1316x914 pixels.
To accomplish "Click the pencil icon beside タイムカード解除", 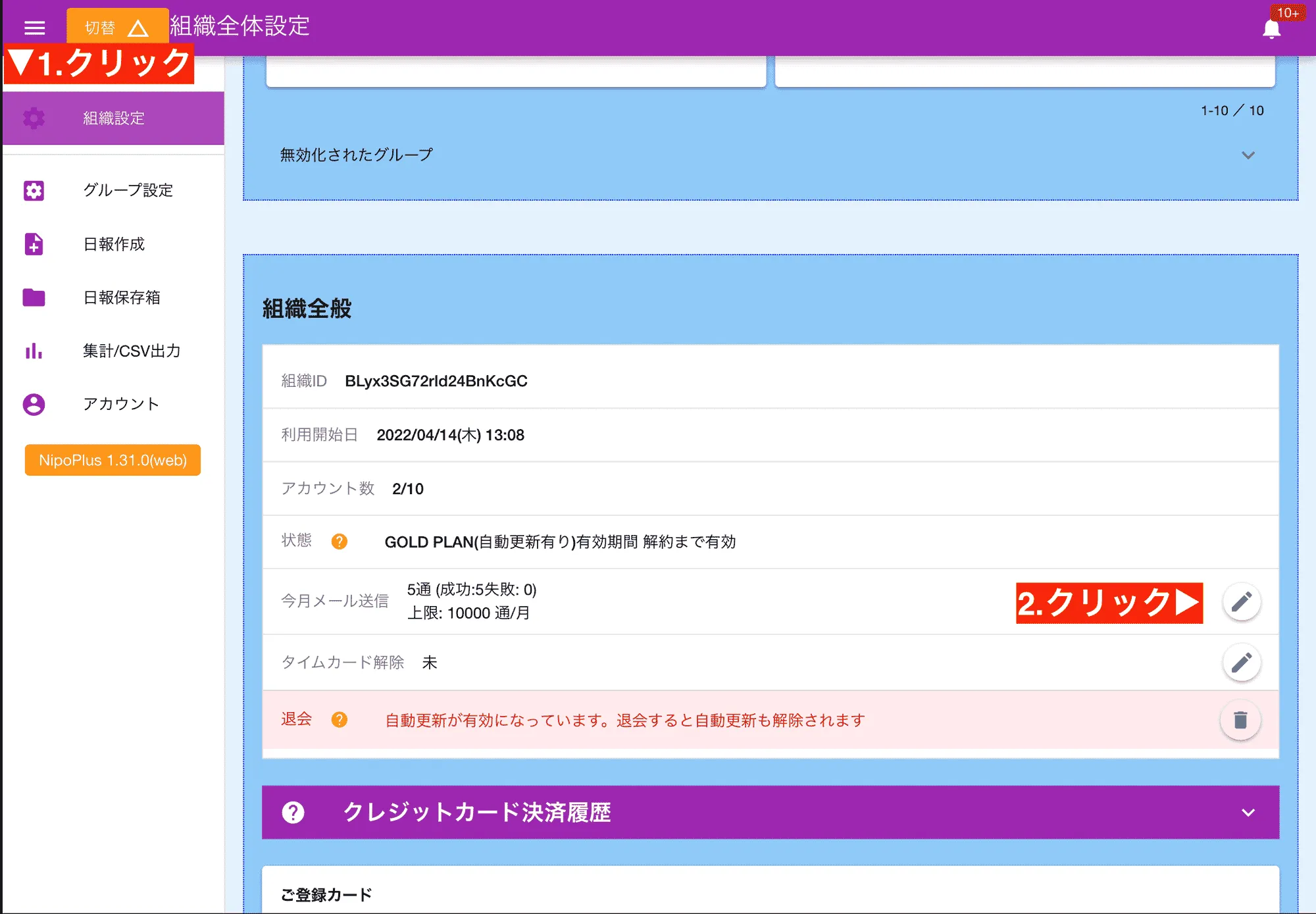I will 1240,663.
